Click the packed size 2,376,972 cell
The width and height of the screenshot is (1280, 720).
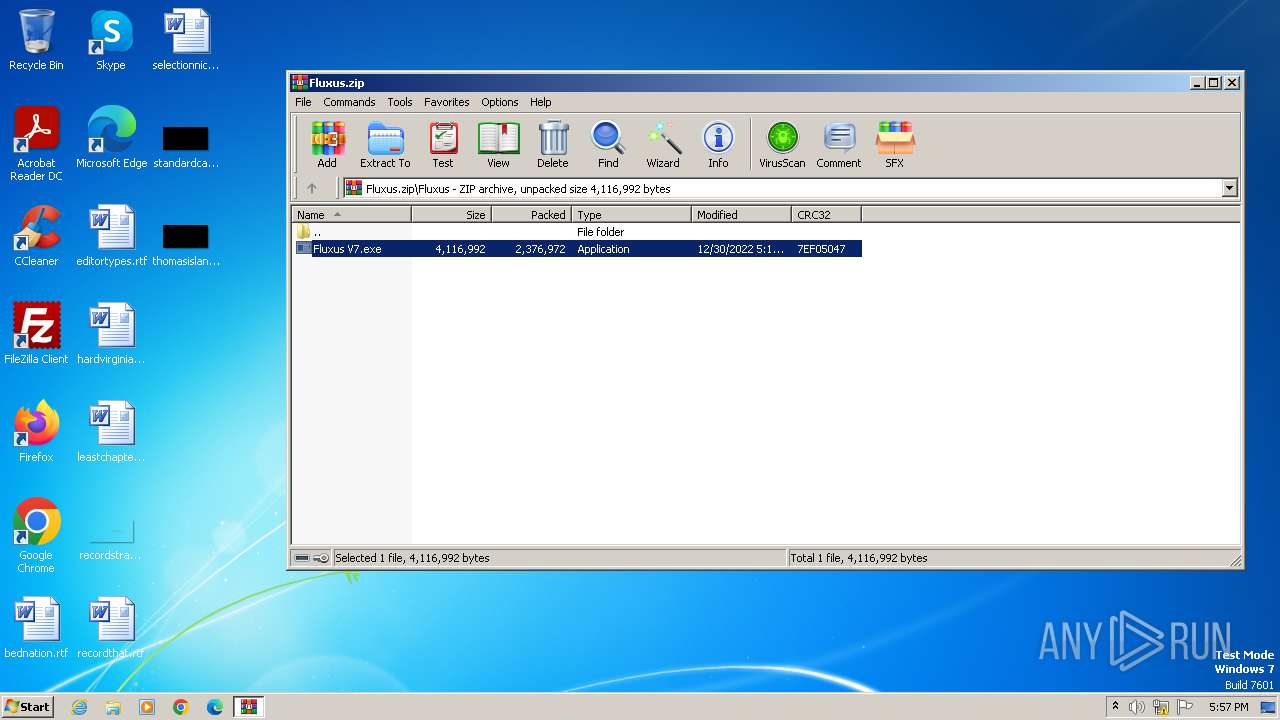[540, 249]
